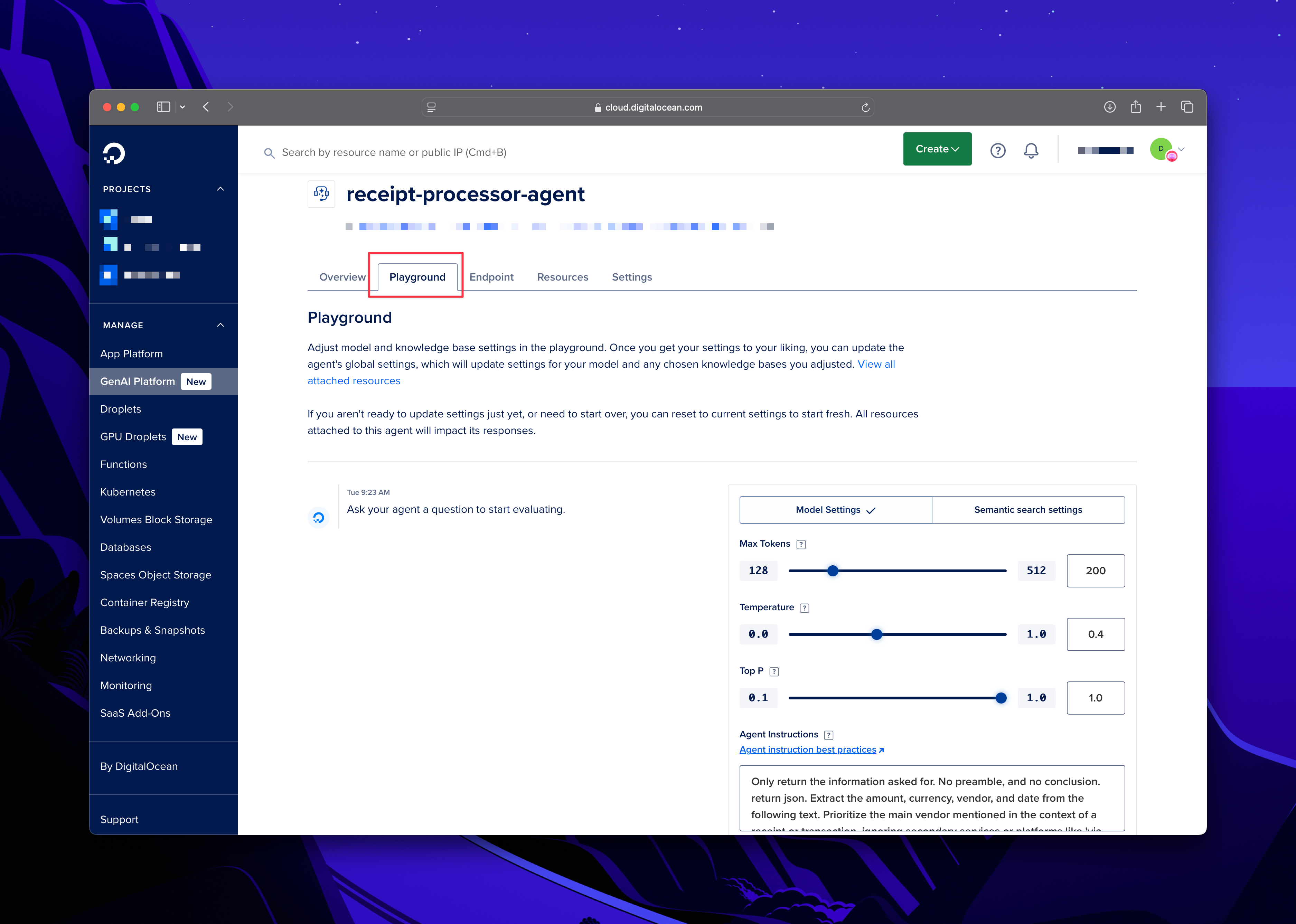Click the Max Tokens help icon

click(801, 545)
